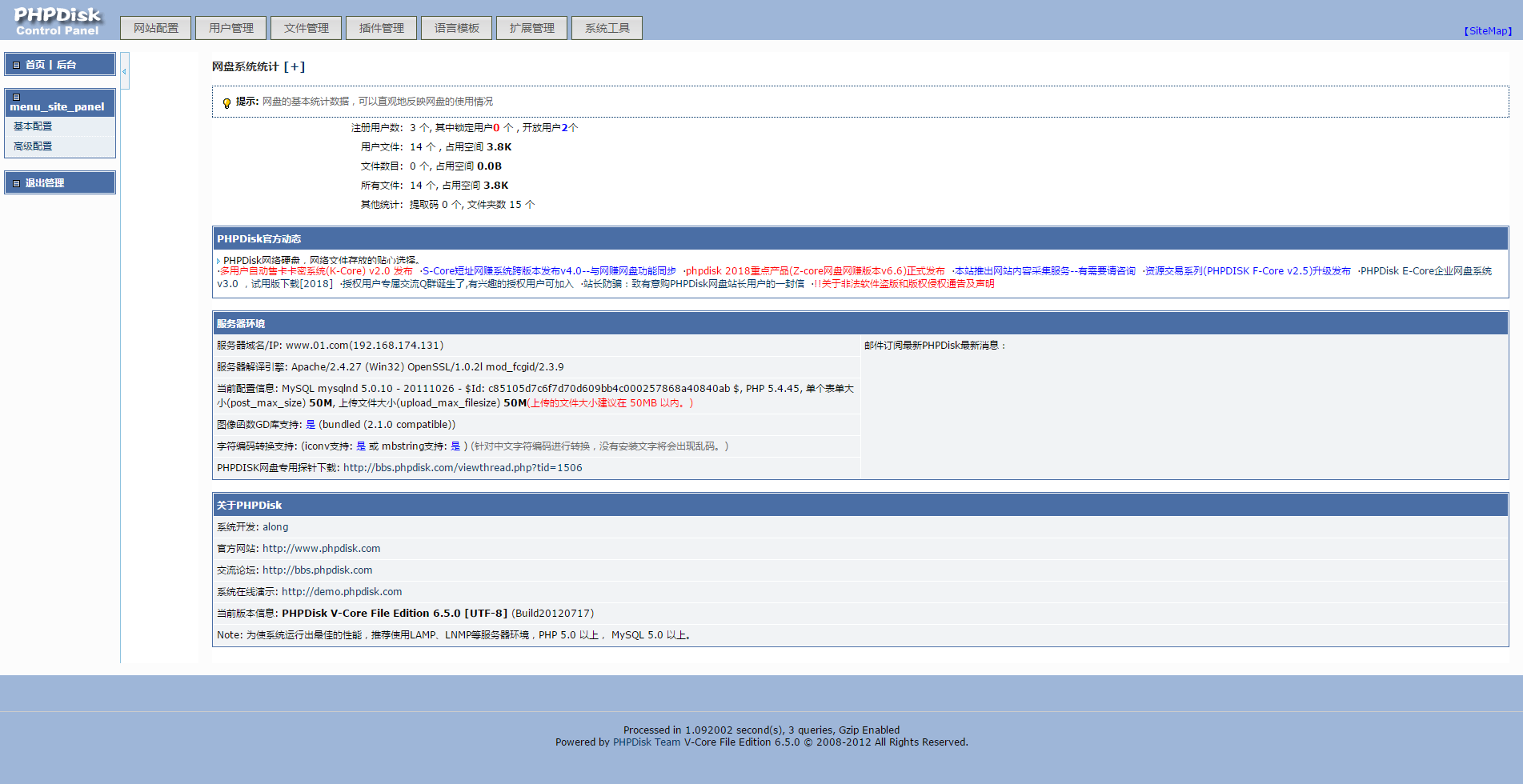Click the Apache/2.4.27 server engine row
This screenshot has height=784, width=1523.
click(536, 367)
